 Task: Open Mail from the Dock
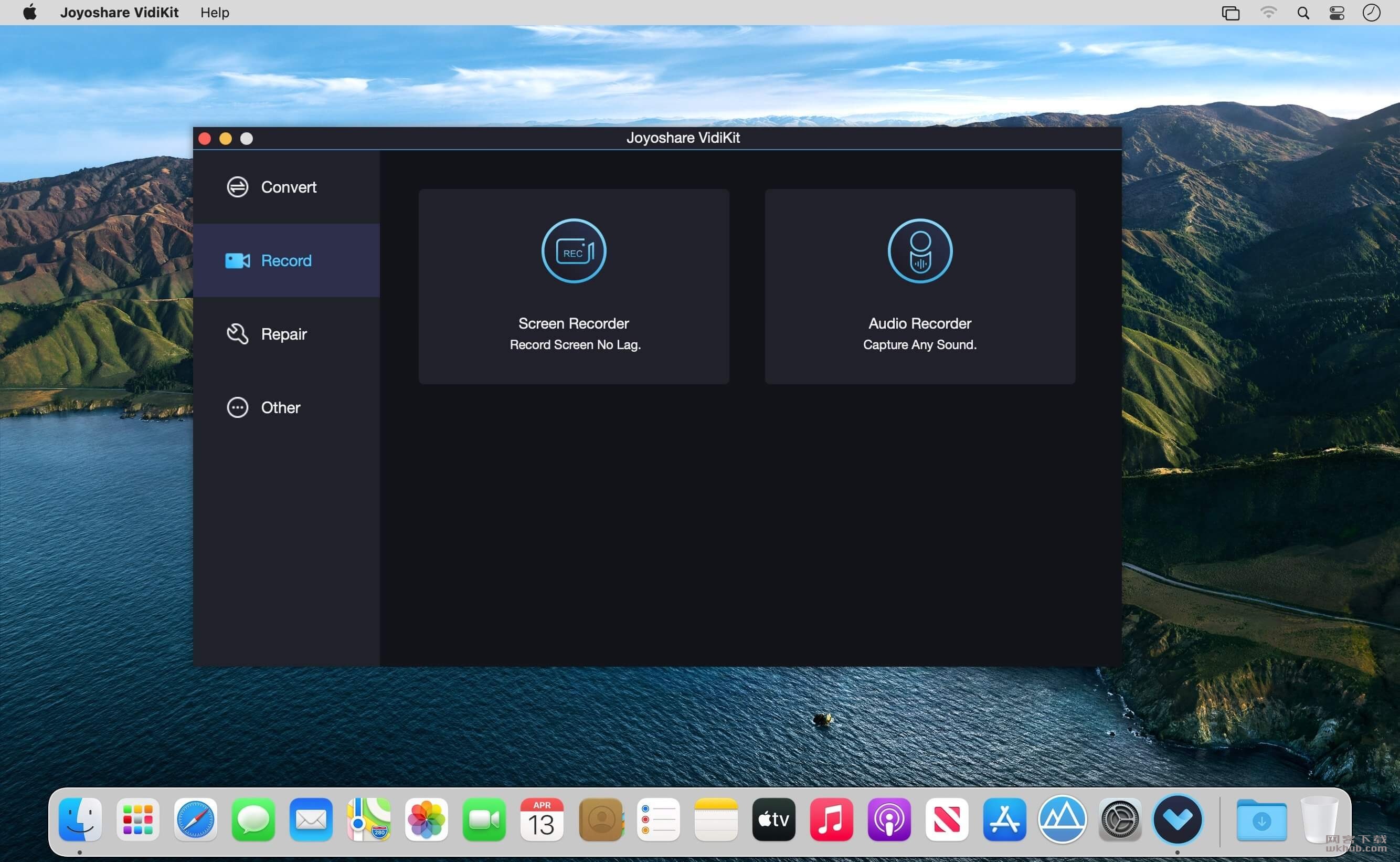coord(311,819)
